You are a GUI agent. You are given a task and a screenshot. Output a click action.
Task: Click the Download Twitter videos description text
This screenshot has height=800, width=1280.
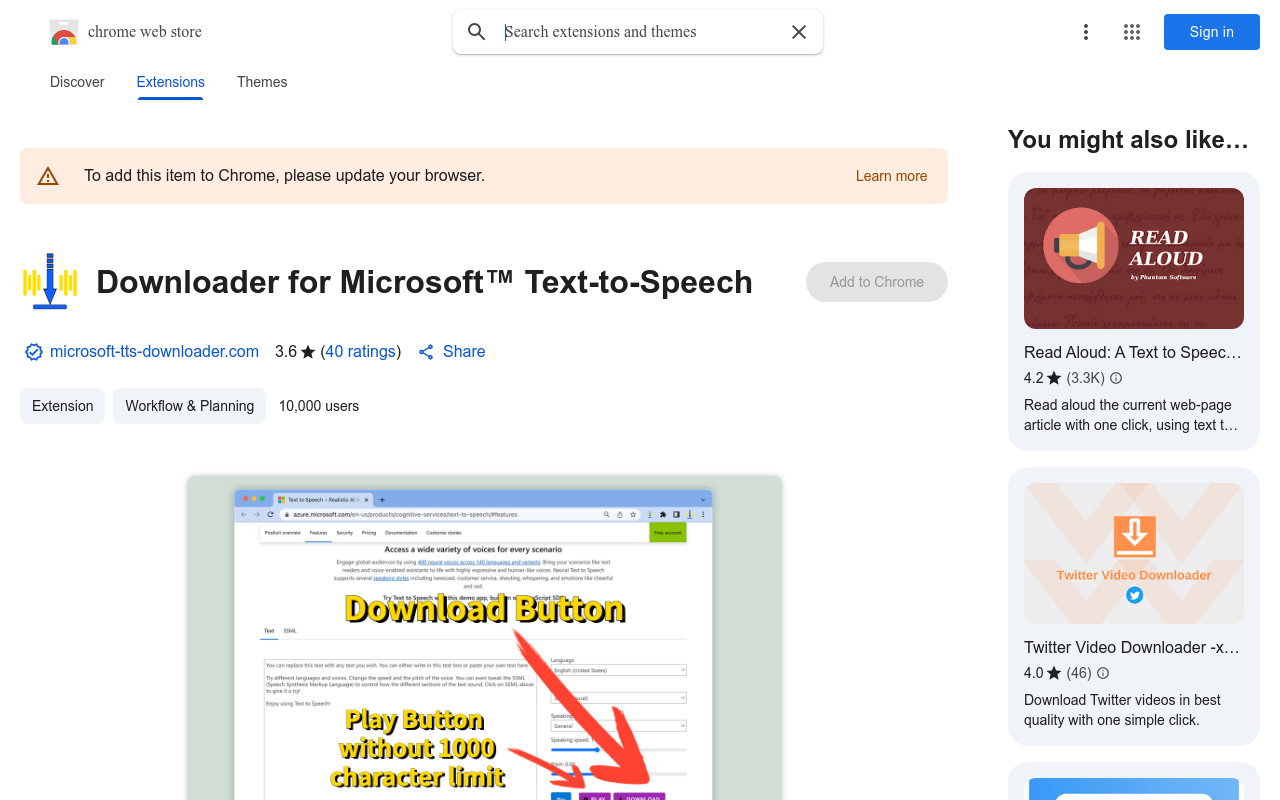coord(1122,710)
